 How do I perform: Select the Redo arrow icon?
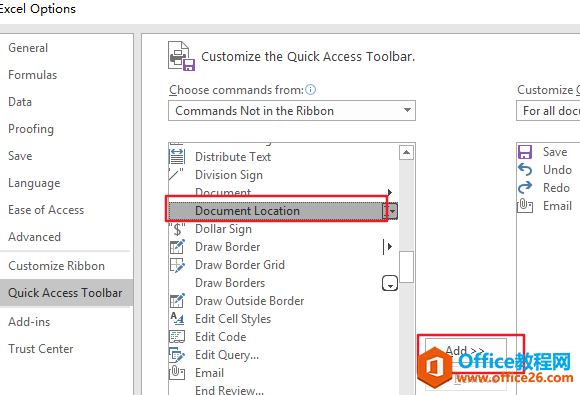click(x=525, y=188)
